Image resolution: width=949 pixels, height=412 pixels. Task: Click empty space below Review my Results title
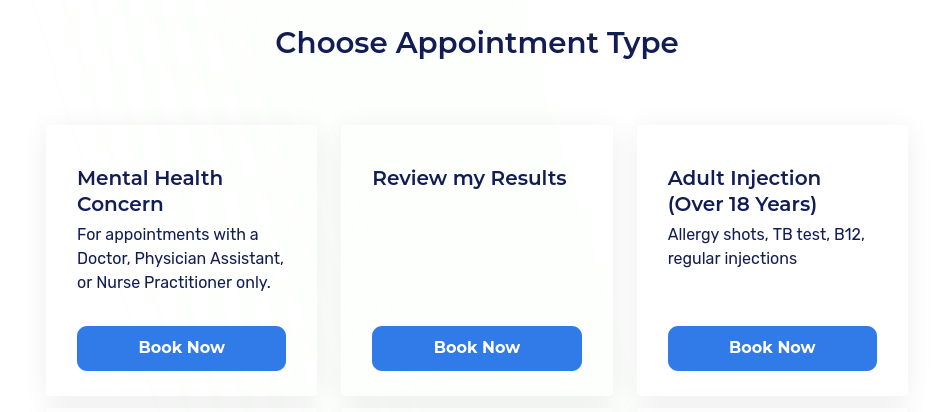click(476, 260)
